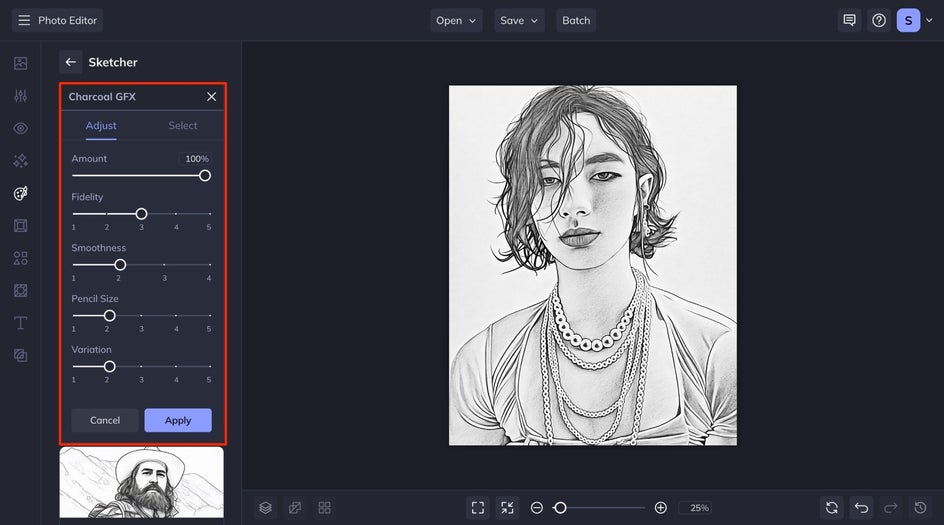The image size is (944, 525).
Task: Switch to the Select tab
Action: click(x=182, y=125)
